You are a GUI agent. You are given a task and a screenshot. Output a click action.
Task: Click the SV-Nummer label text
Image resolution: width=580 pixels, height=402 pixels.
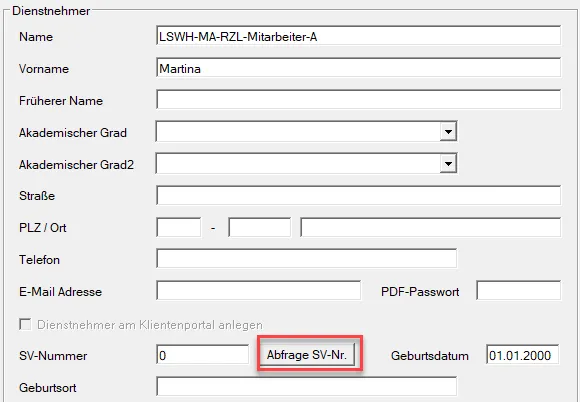click(x=53, y=356)
